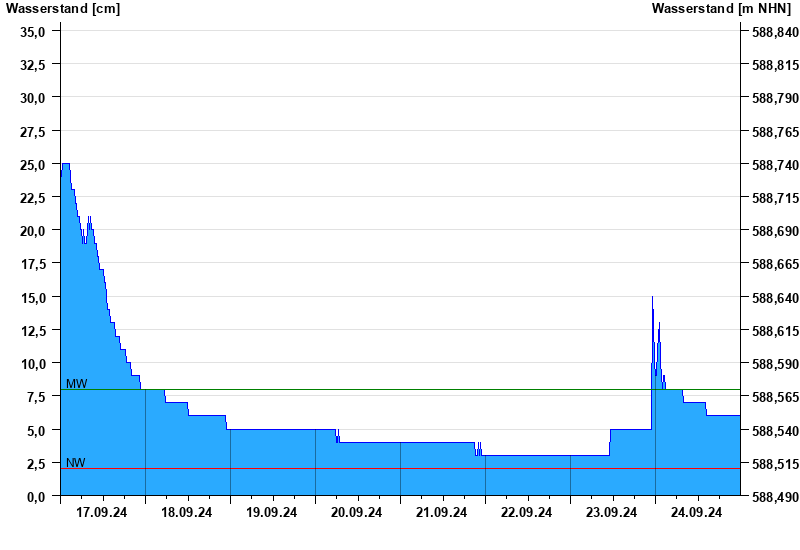This screenshot has width=800, height=550.
Task: Click the 588,540 right axis label
Action: 776,431
